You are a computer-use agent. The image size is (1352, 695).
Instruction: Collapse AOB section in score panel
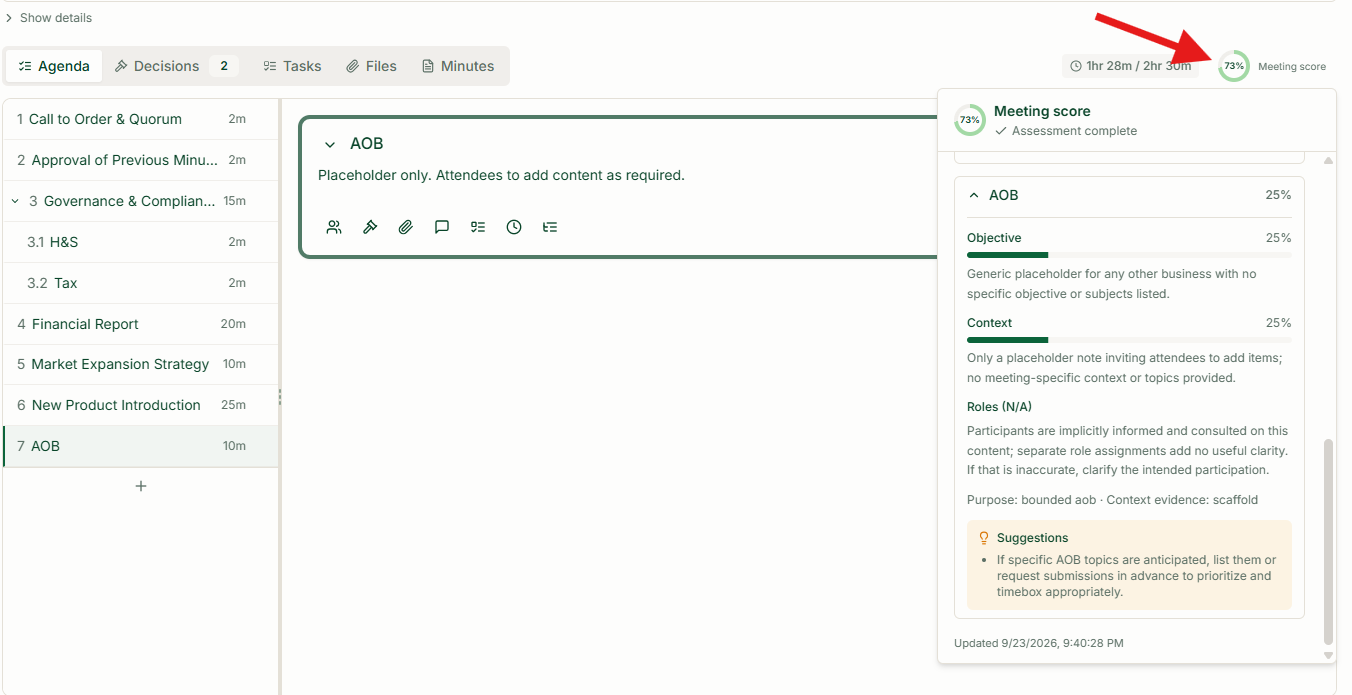974,195
